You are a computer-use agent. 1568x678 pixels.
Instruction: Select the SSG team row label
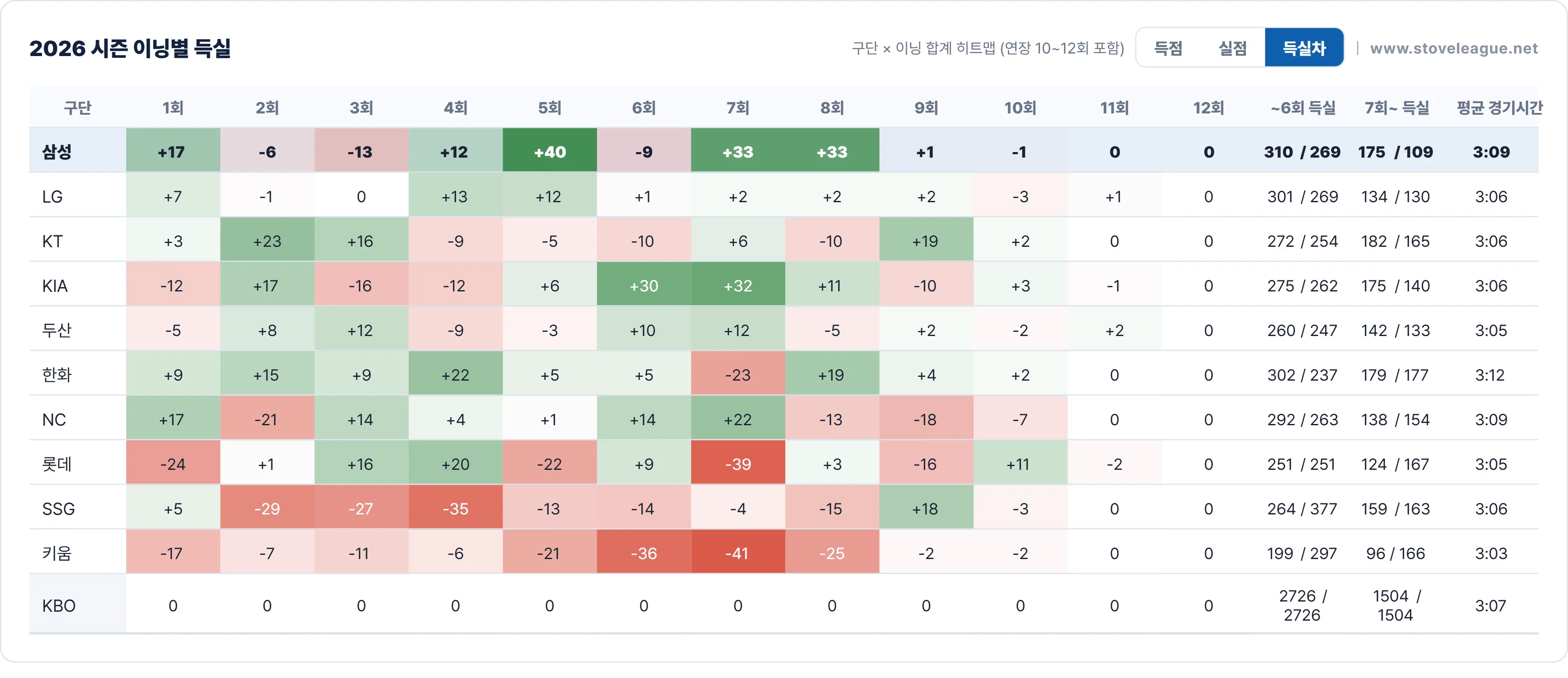pos(59,509)
